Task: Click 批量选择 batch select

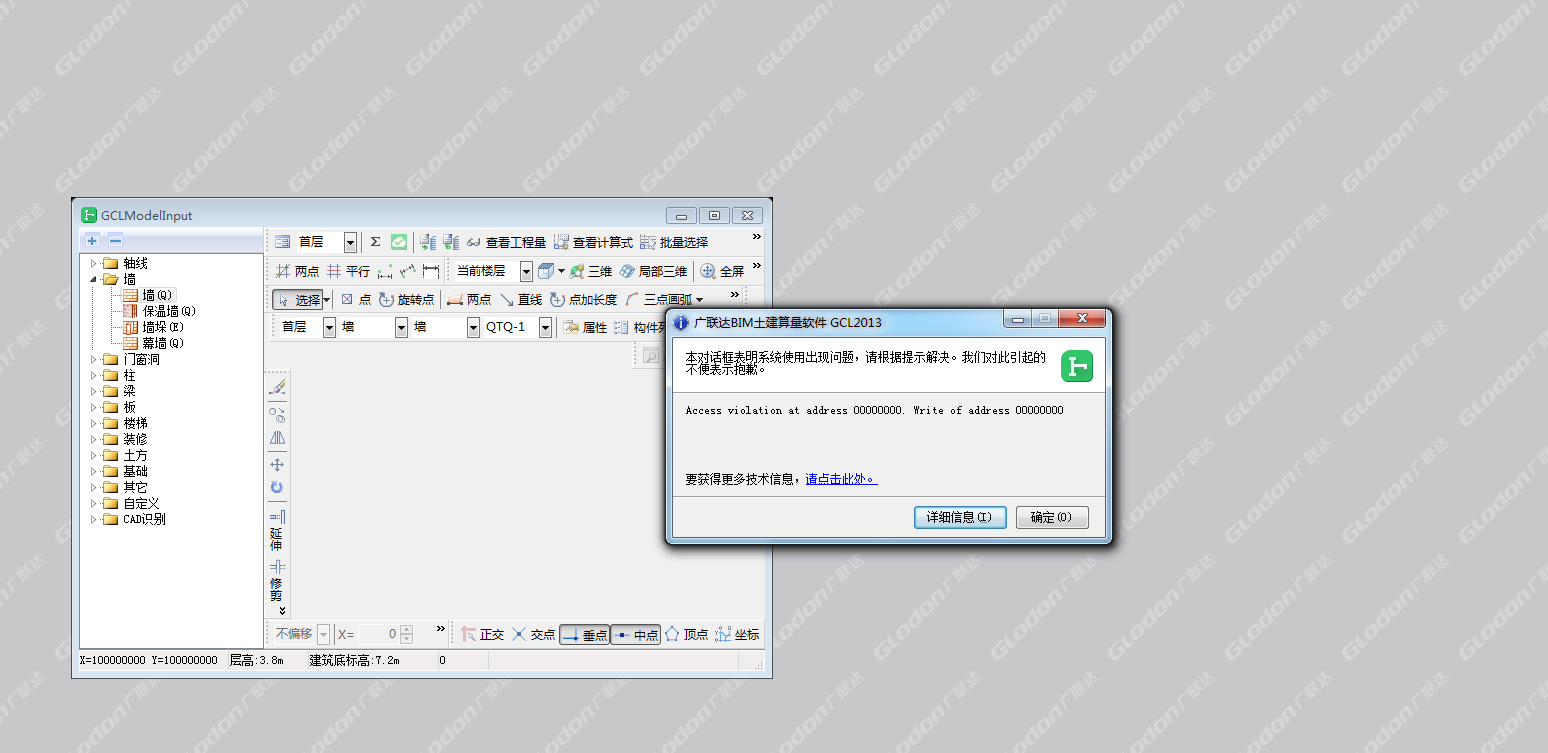Action: 674,242
